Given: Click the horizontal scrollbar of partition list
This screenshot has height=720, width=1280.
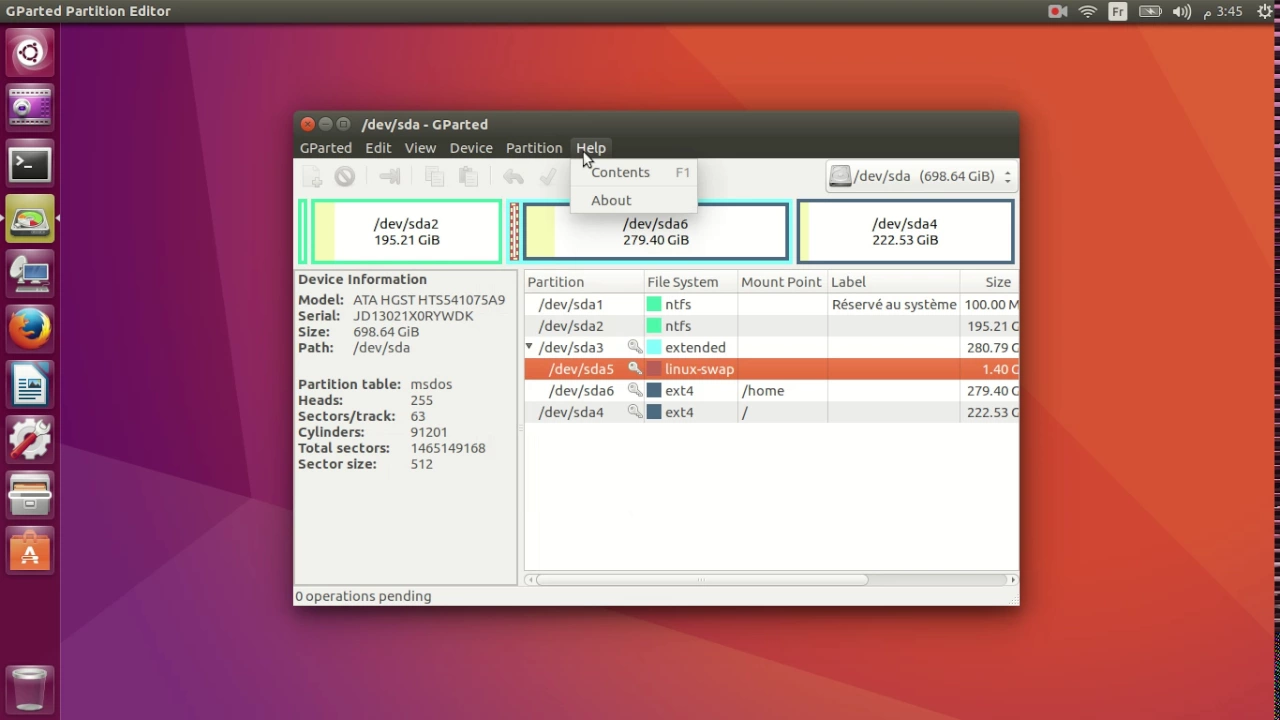Looking at the screenshot, I should pos(702,580).
